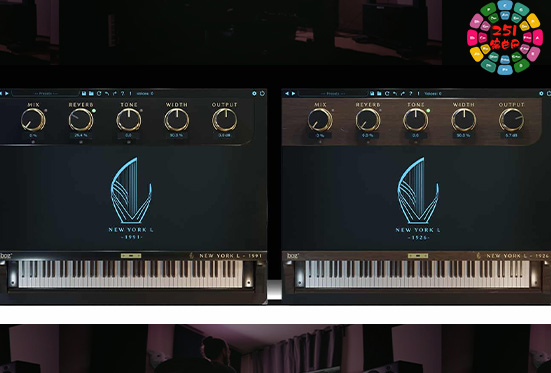Toggle Mix indicator LED in 1991 plugin
This screenshot has width=551, height=373.
(x=46, y=111)
